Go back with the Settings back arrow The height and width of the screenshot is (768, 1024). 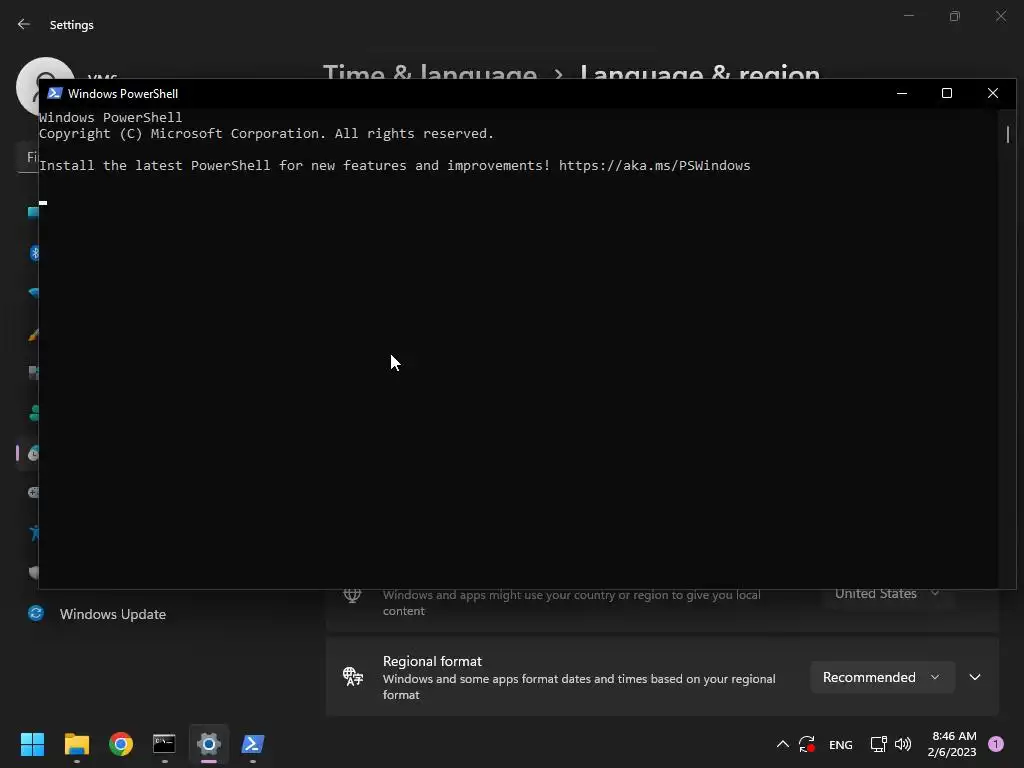24,24
